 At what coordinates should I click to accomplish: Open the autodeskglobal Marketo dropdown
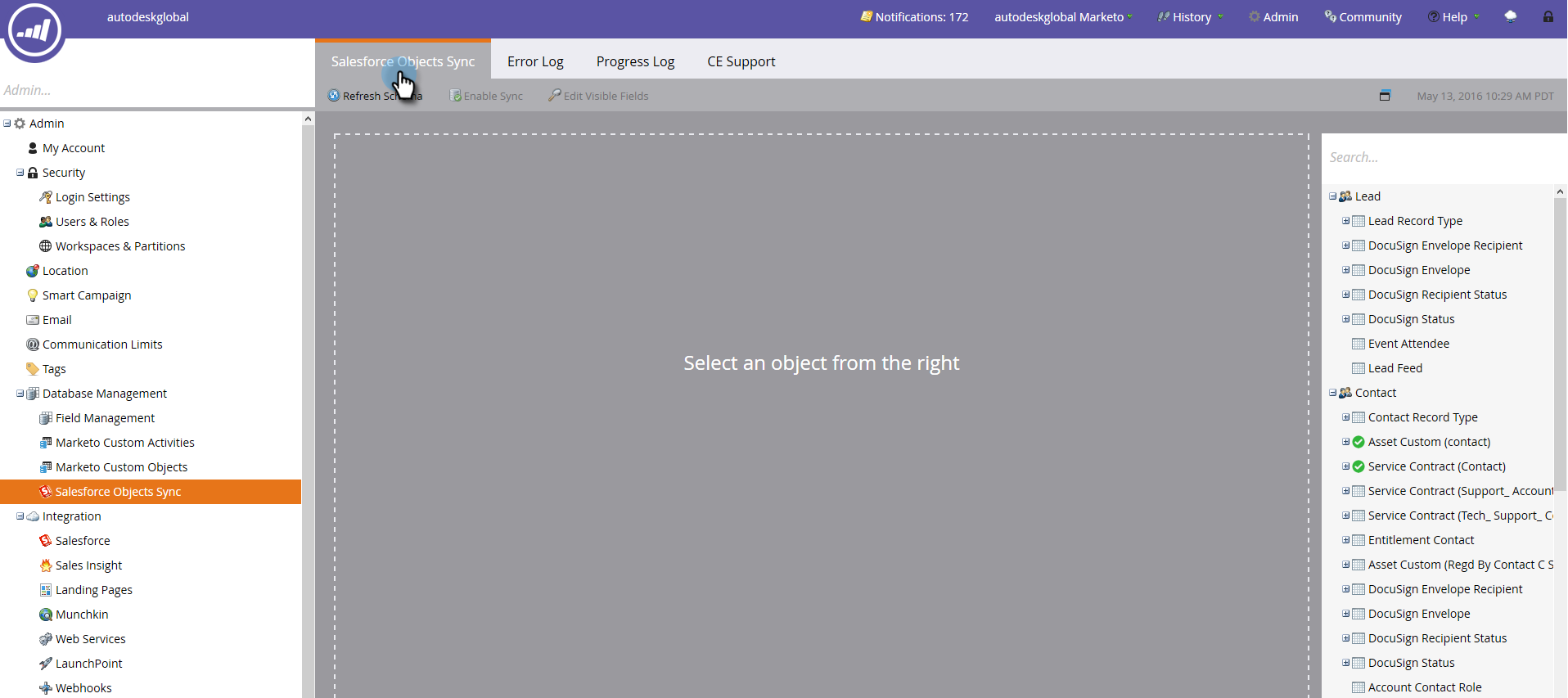pos(1063,17)
